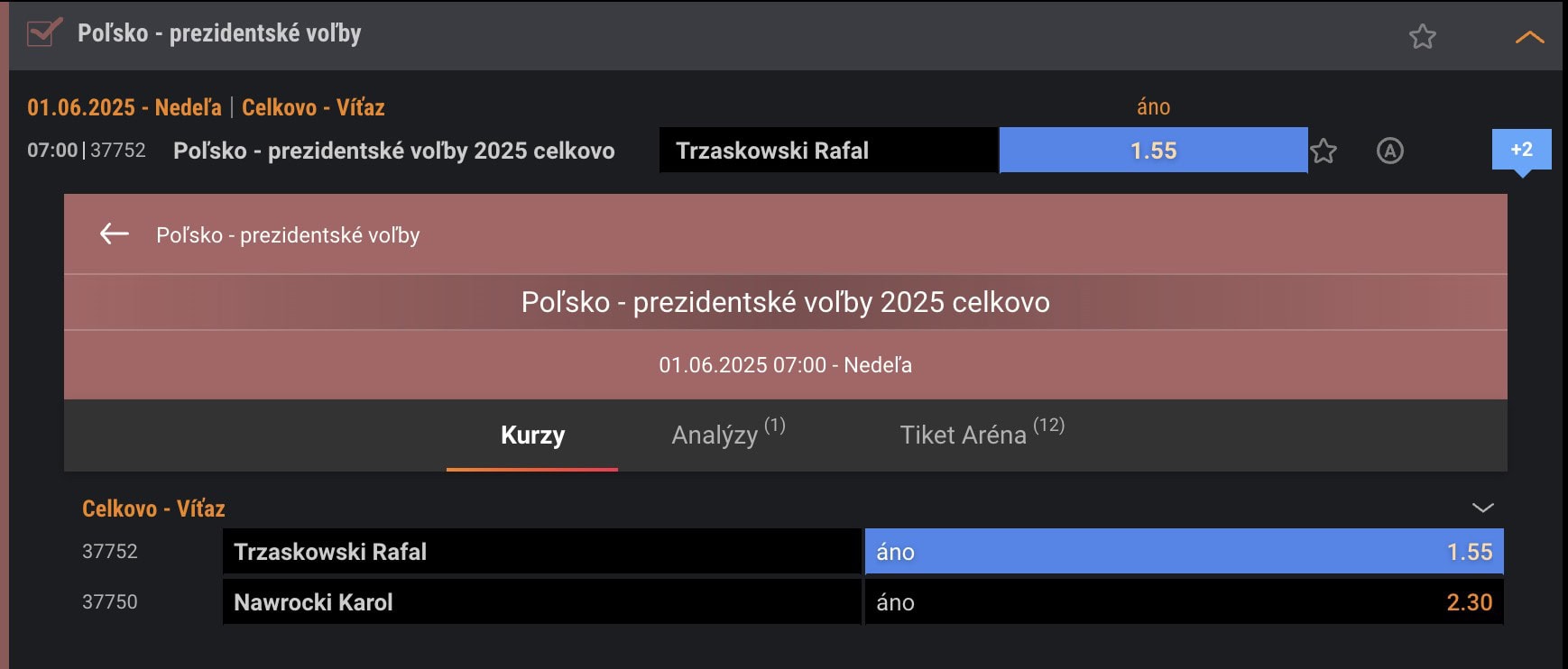
Task: Open the event title Poľsko - prezidentské voľby 2025 celkovo
Action: coord(393,151)
